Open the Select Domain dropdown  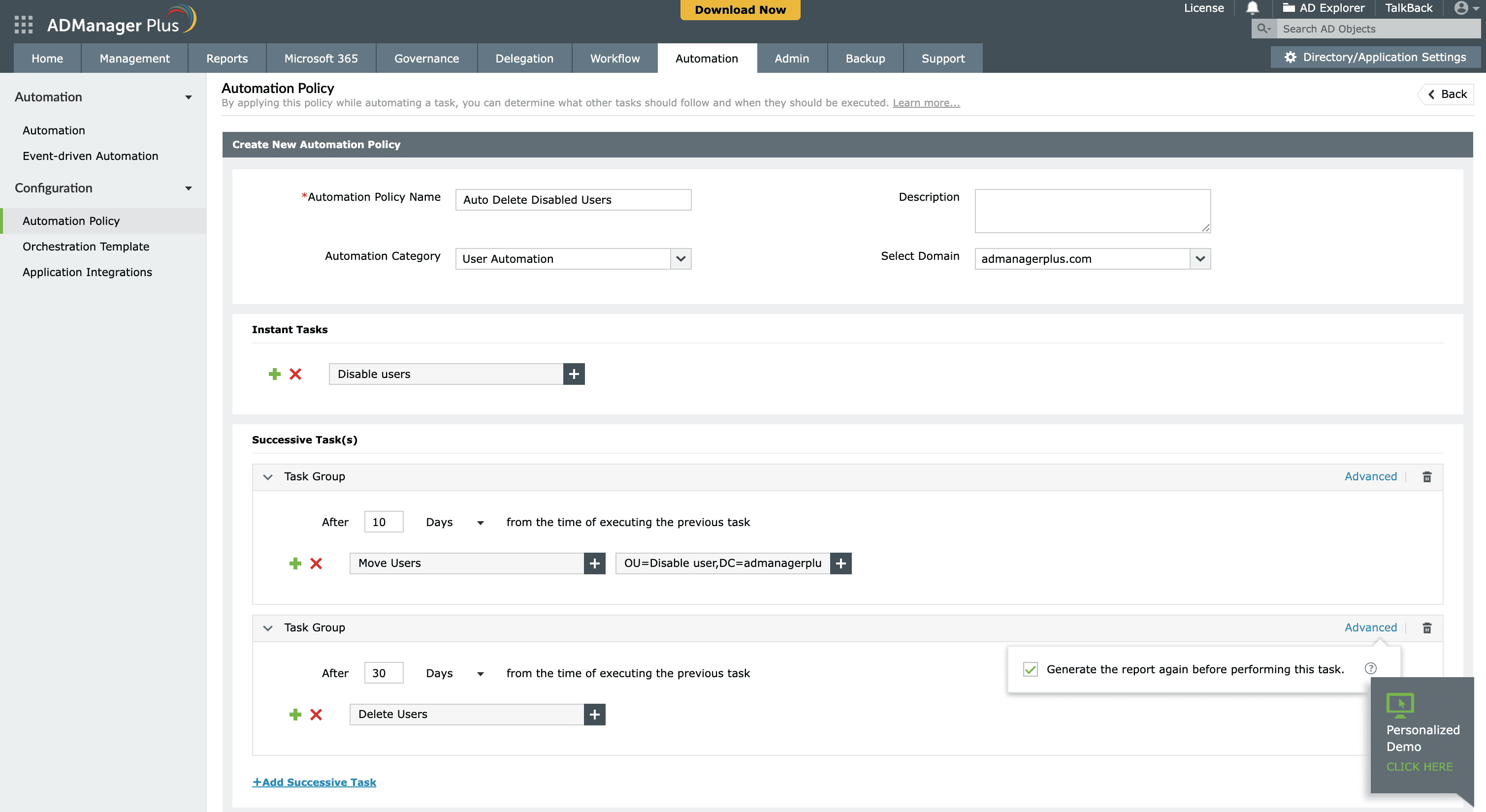[x=1200, y=258]
